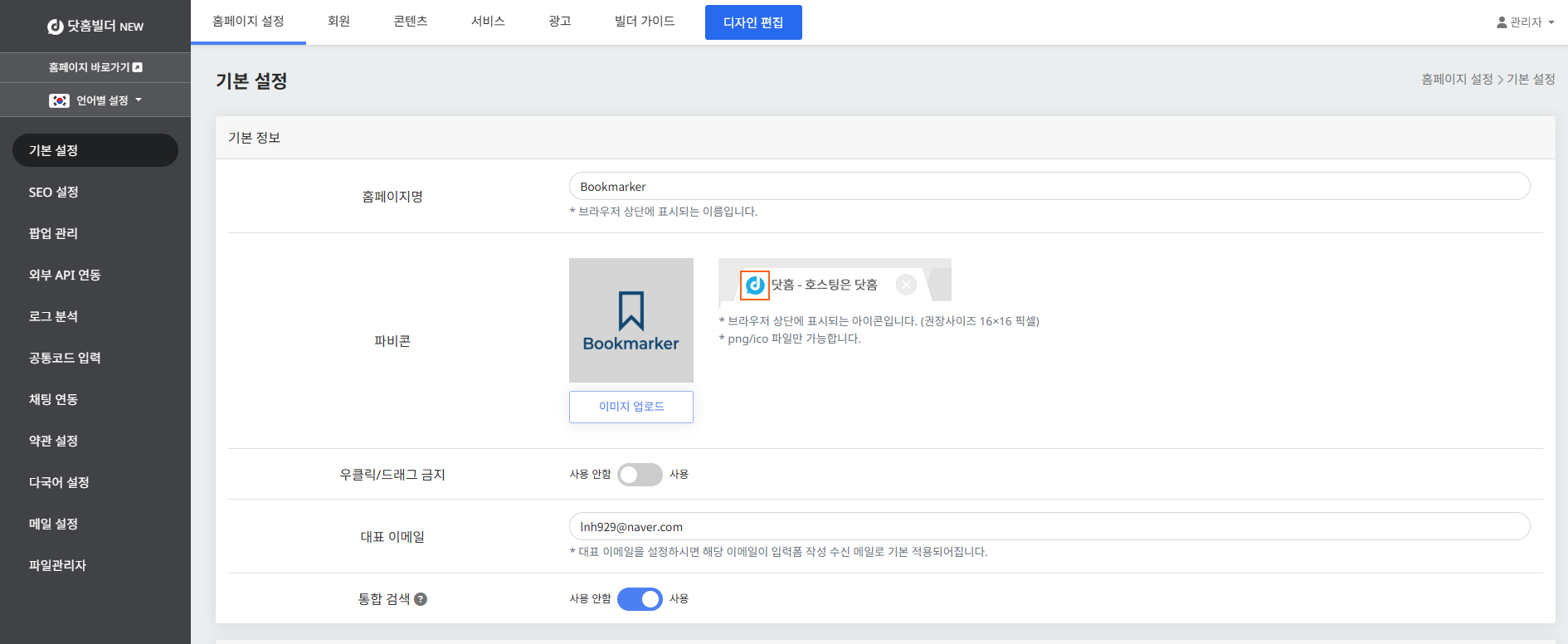Disable the 통합 검색 toggle
1568x644 pixels.
640,599
